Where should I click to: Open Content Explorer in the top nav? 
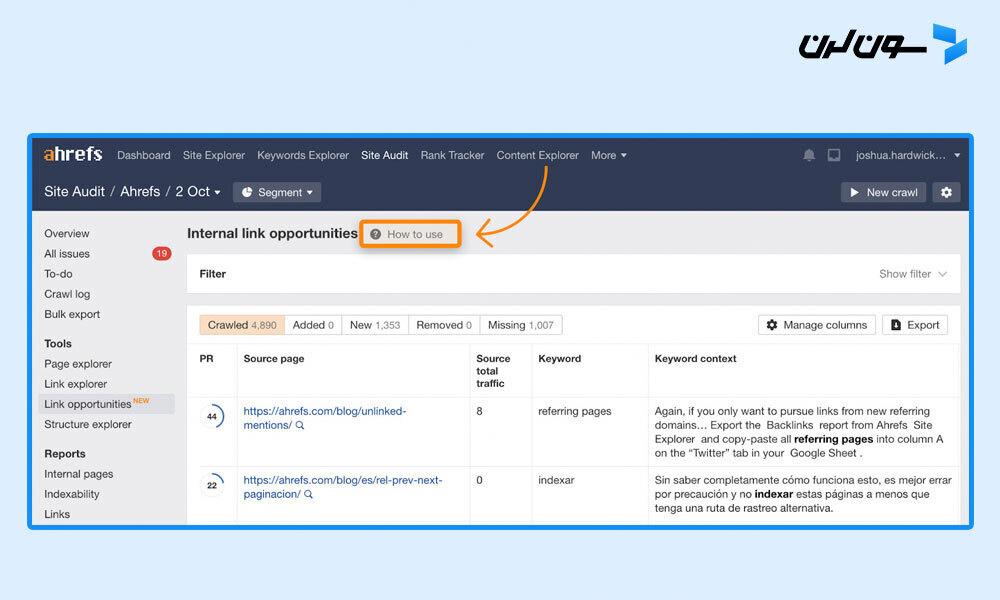[538, 155]
